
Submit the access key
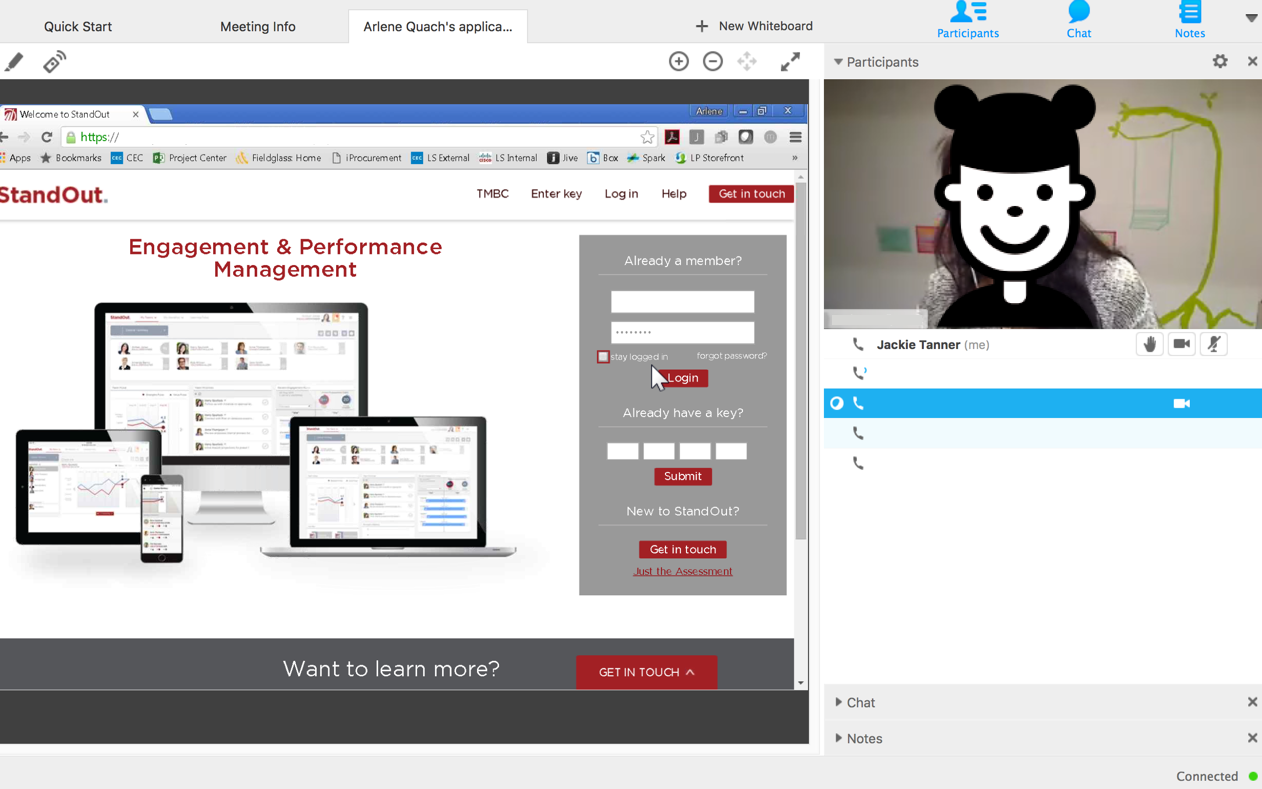[x=683, y=477]
